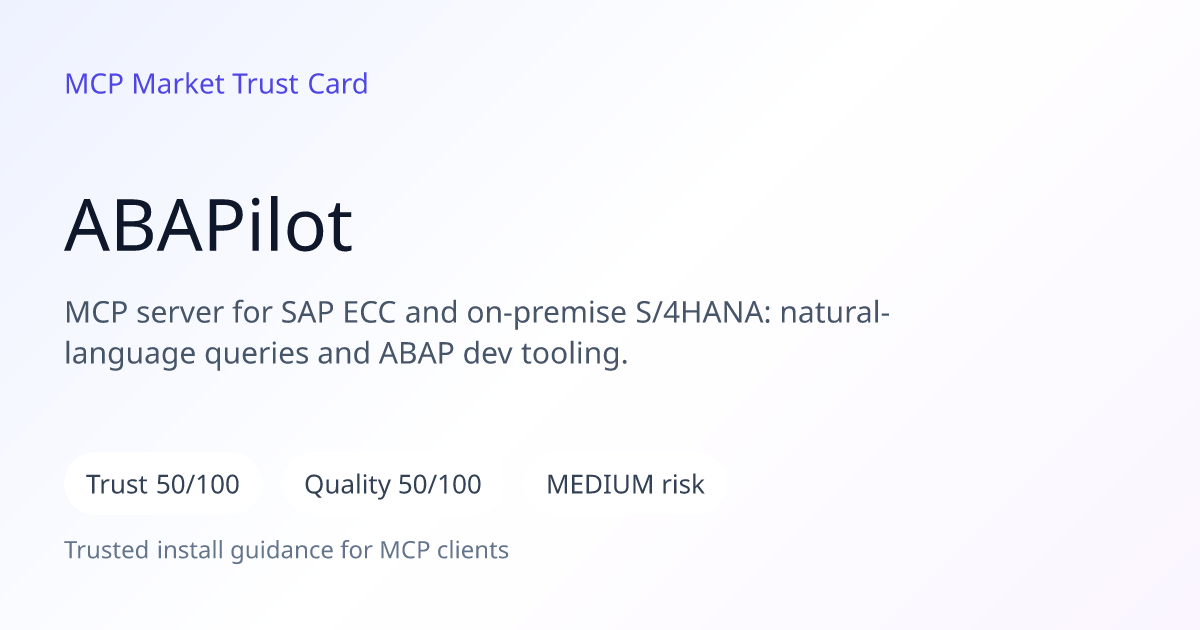Click the word "risk" in the last badge
This screenshot has height=630, width=1200.
pos(683,485)
